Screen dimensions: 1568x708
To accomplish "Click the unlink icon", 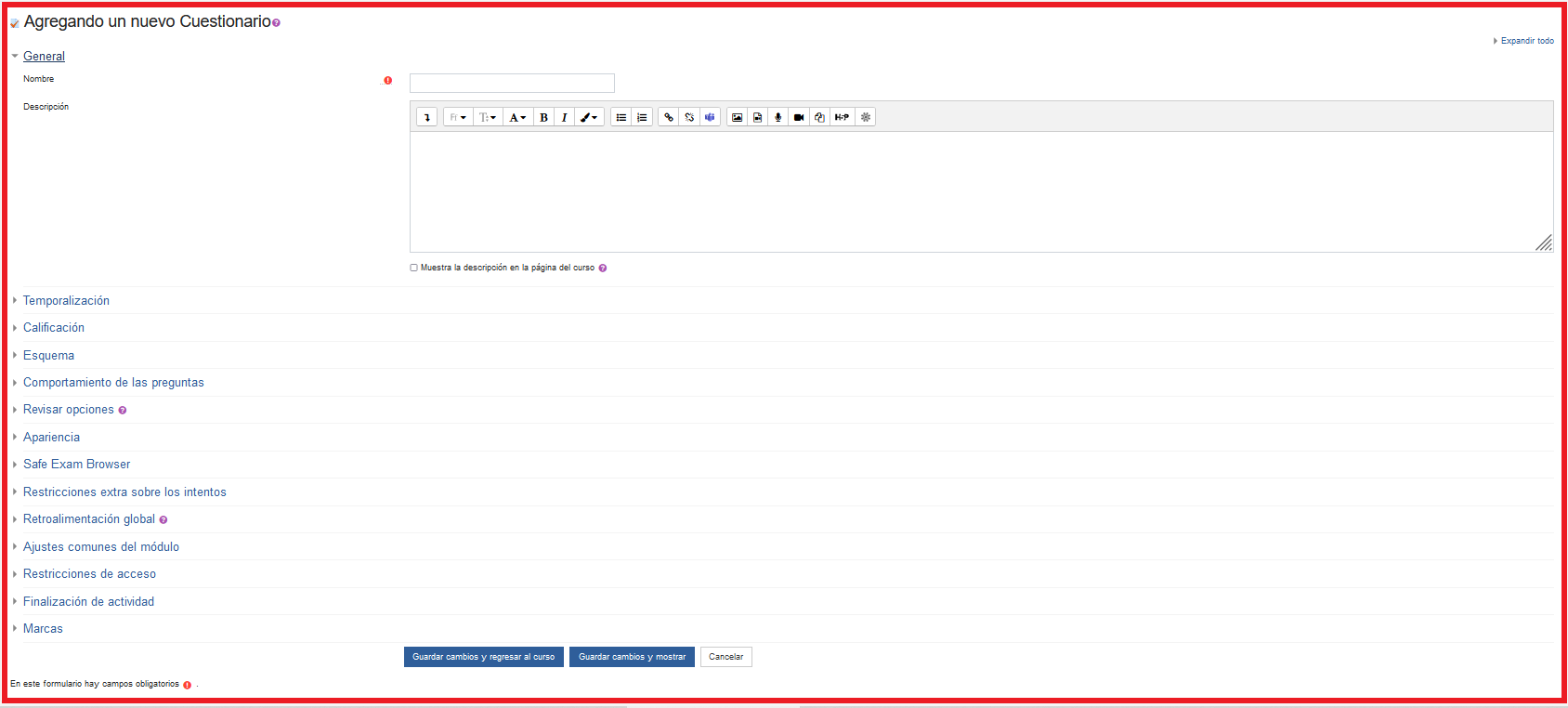I will (x=689, y=117).
